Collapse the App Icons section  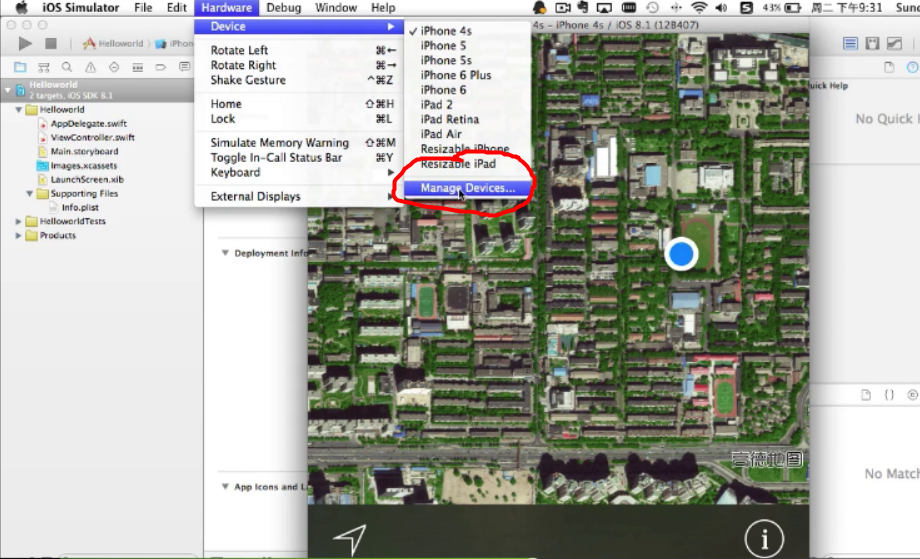pos(225,486)
